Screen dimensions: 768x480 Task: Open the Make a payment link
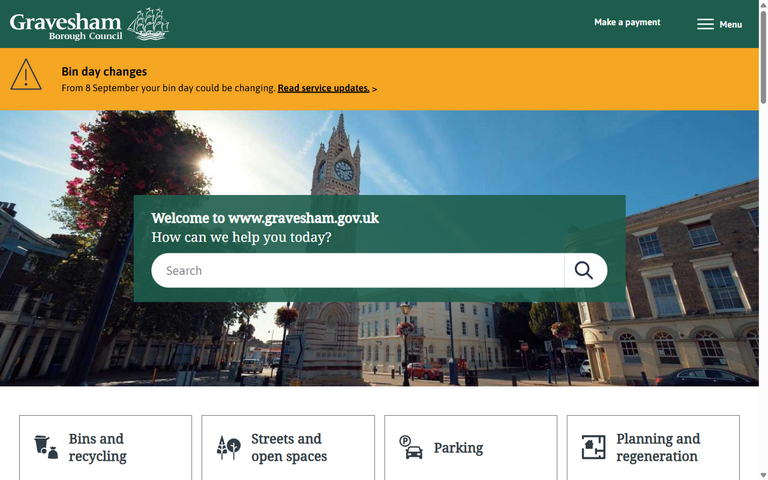tap(627, 22)
